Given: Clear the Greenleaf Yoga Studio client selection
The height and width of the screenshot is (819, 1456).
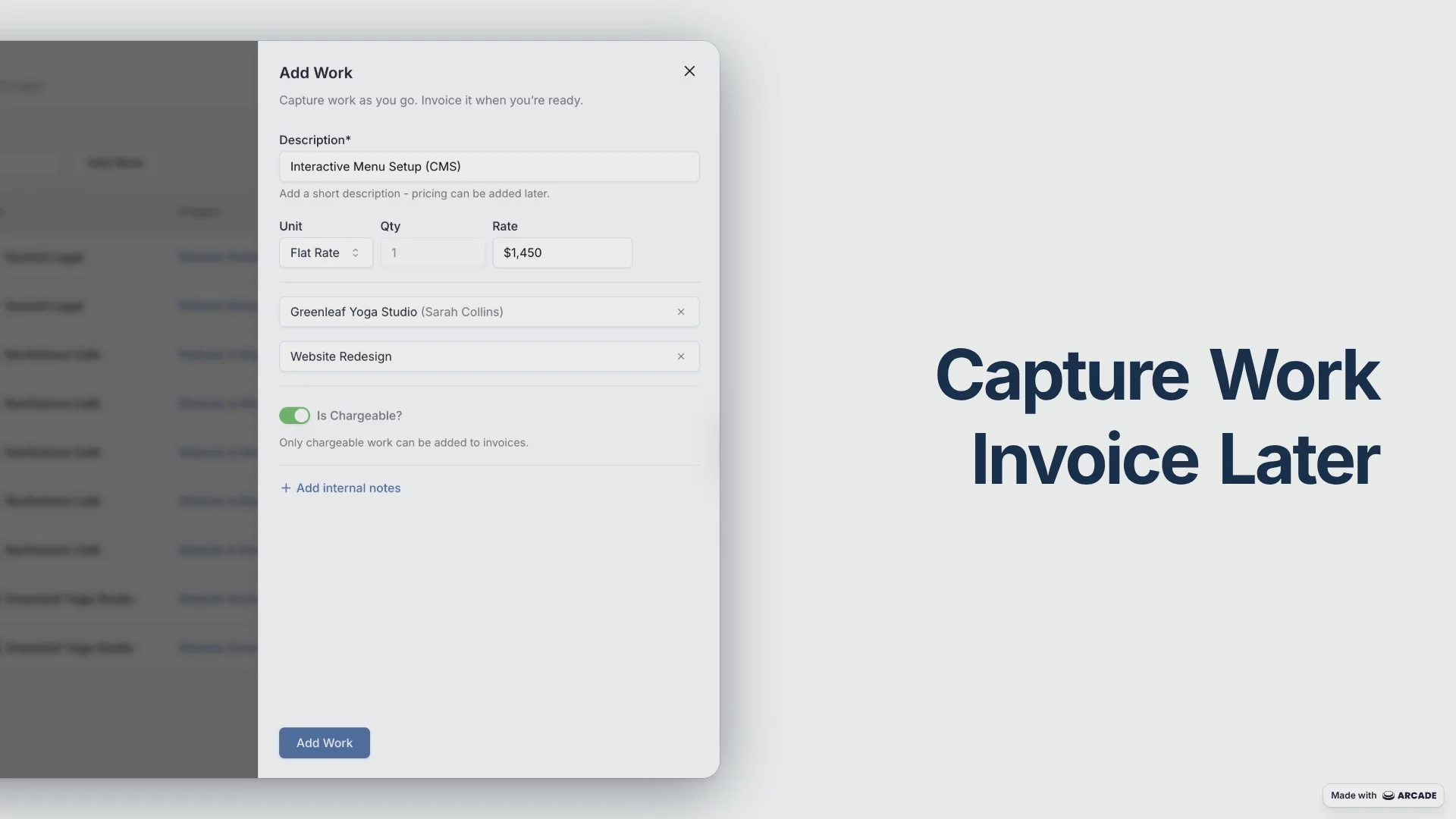Looking at the screenshot, I should coord(681,312).
